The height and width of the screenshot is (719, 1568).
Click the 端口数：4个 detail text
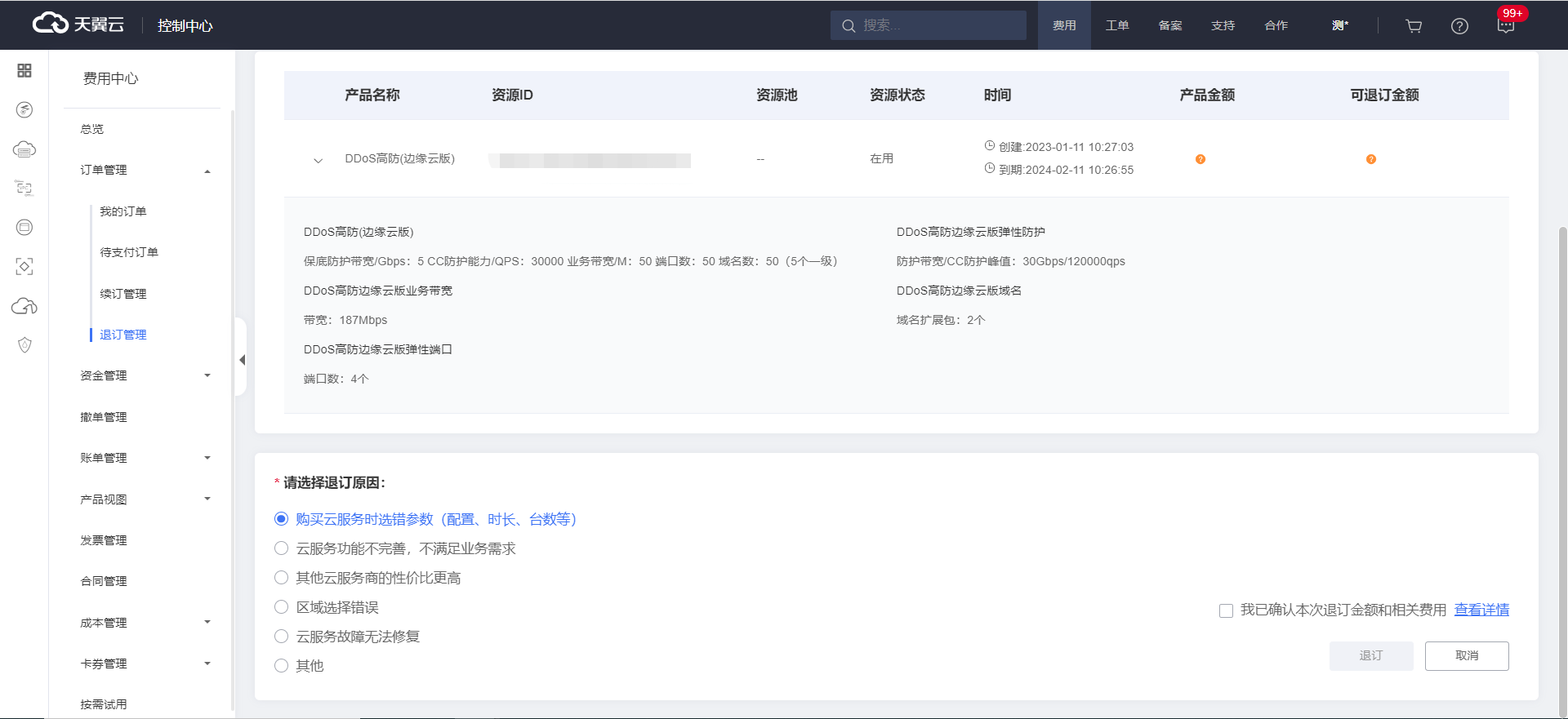[336, 379]
